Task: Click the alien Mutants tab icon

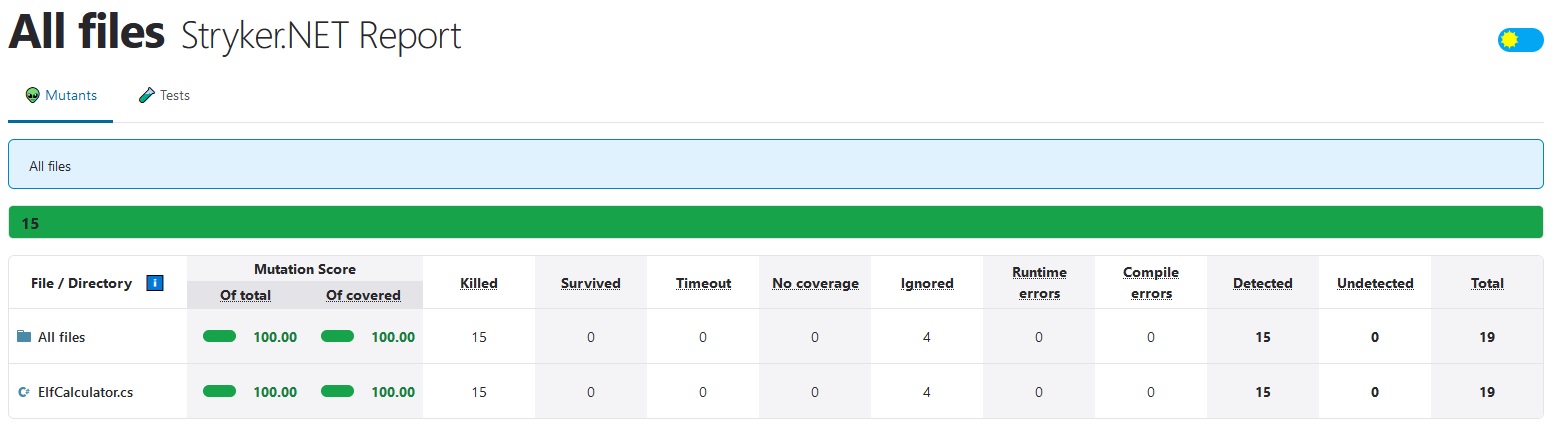Action: point(33,96)
